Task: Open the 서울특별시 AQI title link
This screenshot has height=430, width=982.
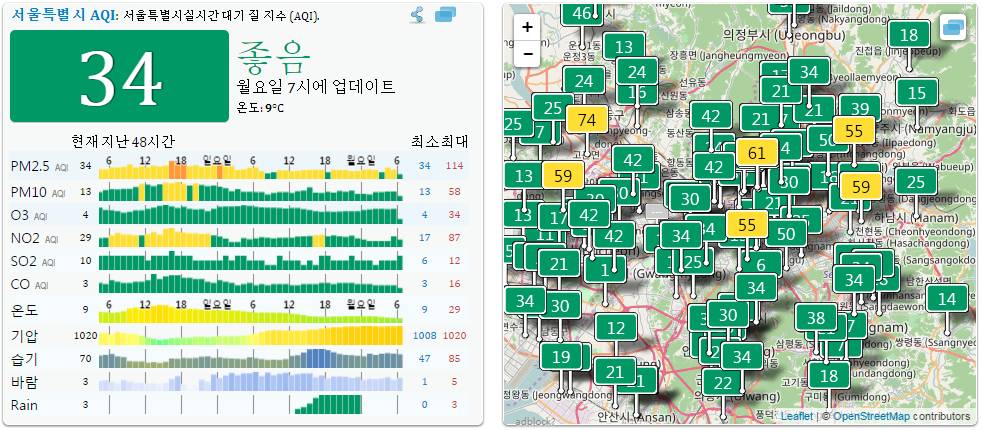Action: (64, 16)
